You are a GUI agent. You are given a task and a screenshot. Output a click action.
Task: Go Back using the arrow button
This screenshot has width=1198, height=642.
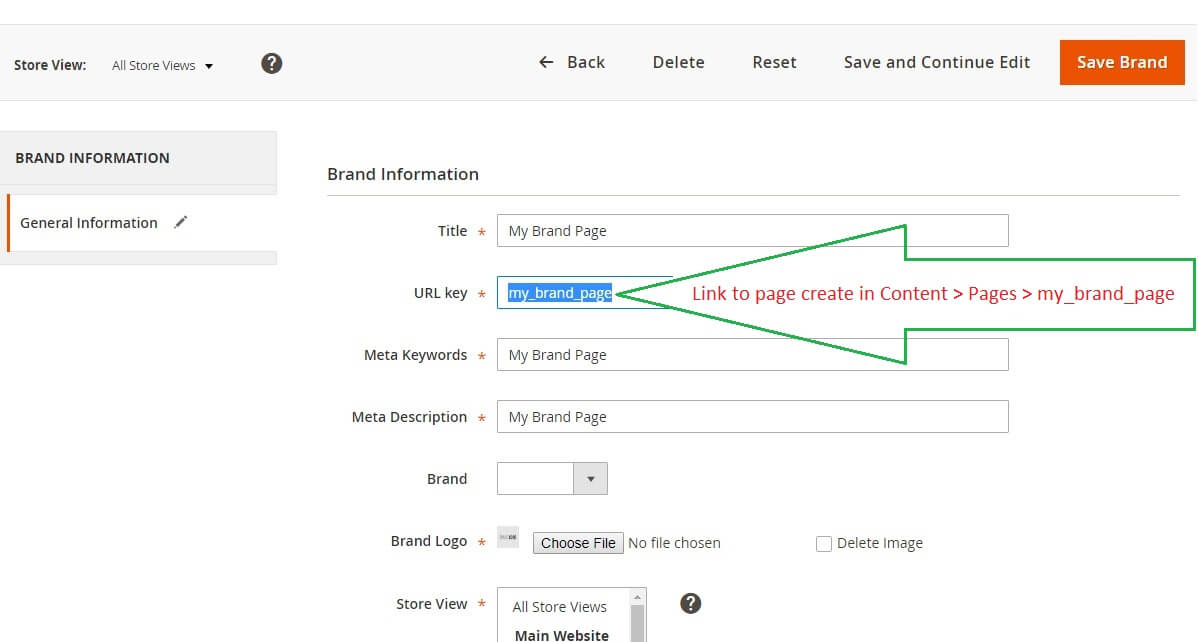572,62
